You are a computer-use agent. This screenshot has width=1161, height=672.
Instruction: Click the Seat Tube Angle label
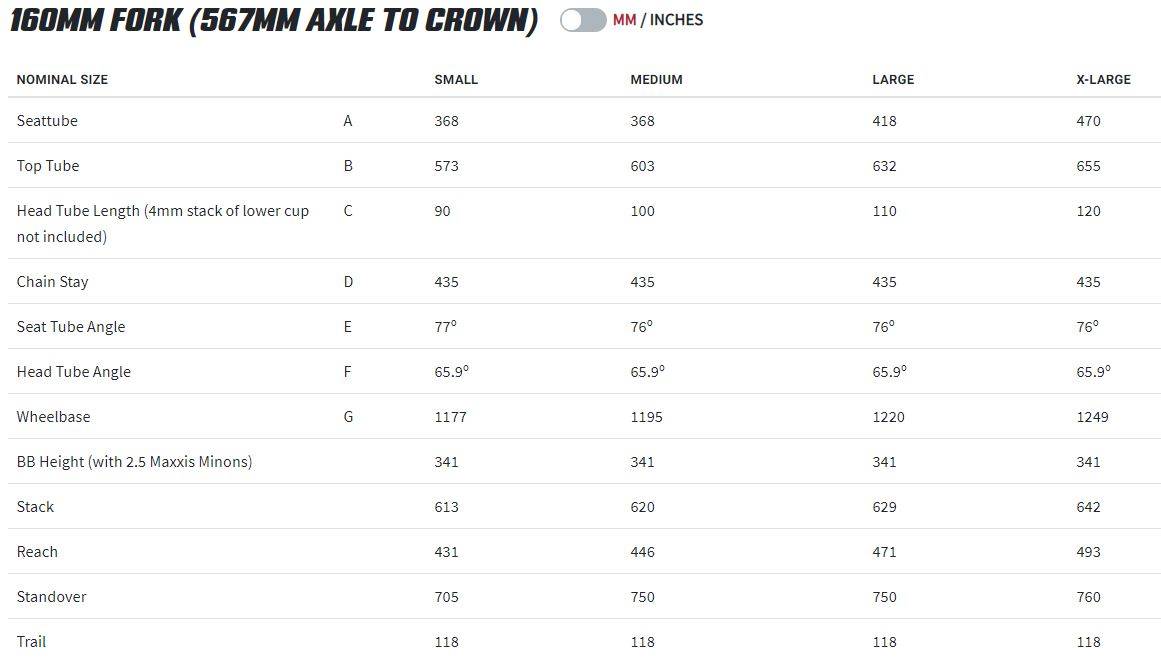click(70, 327)
